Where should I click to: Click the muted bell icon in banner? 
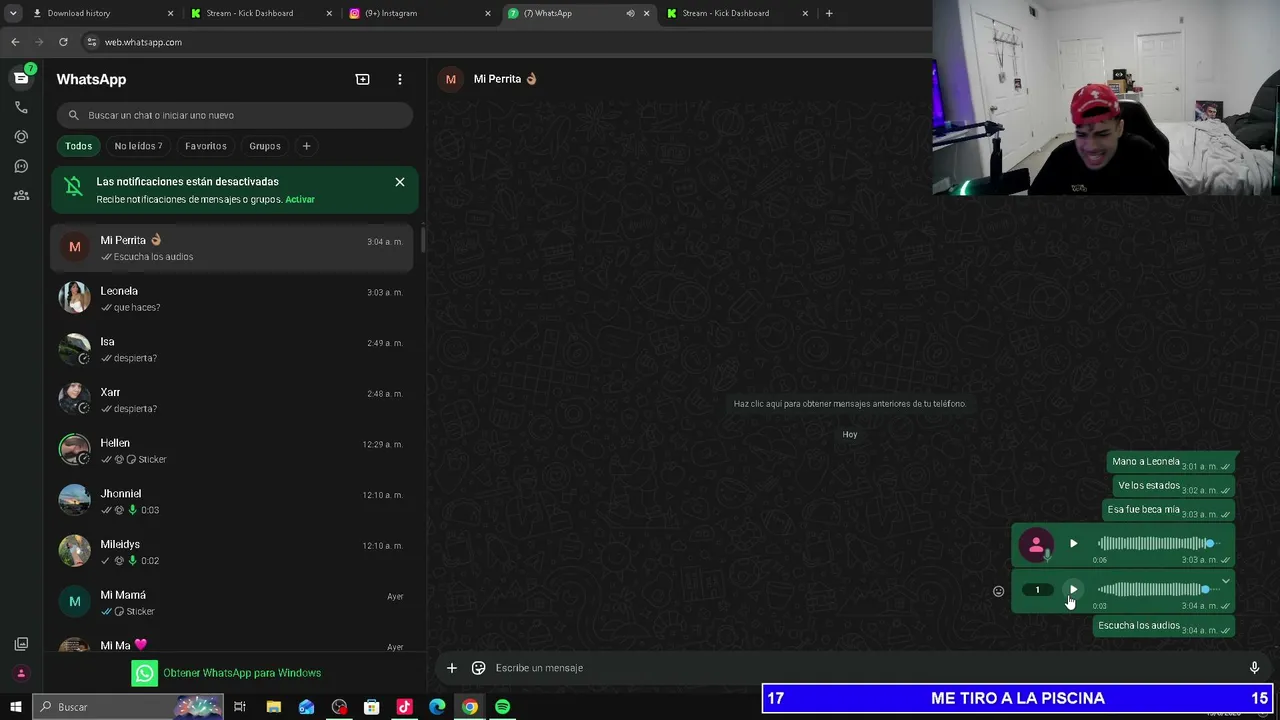point(73,187)
